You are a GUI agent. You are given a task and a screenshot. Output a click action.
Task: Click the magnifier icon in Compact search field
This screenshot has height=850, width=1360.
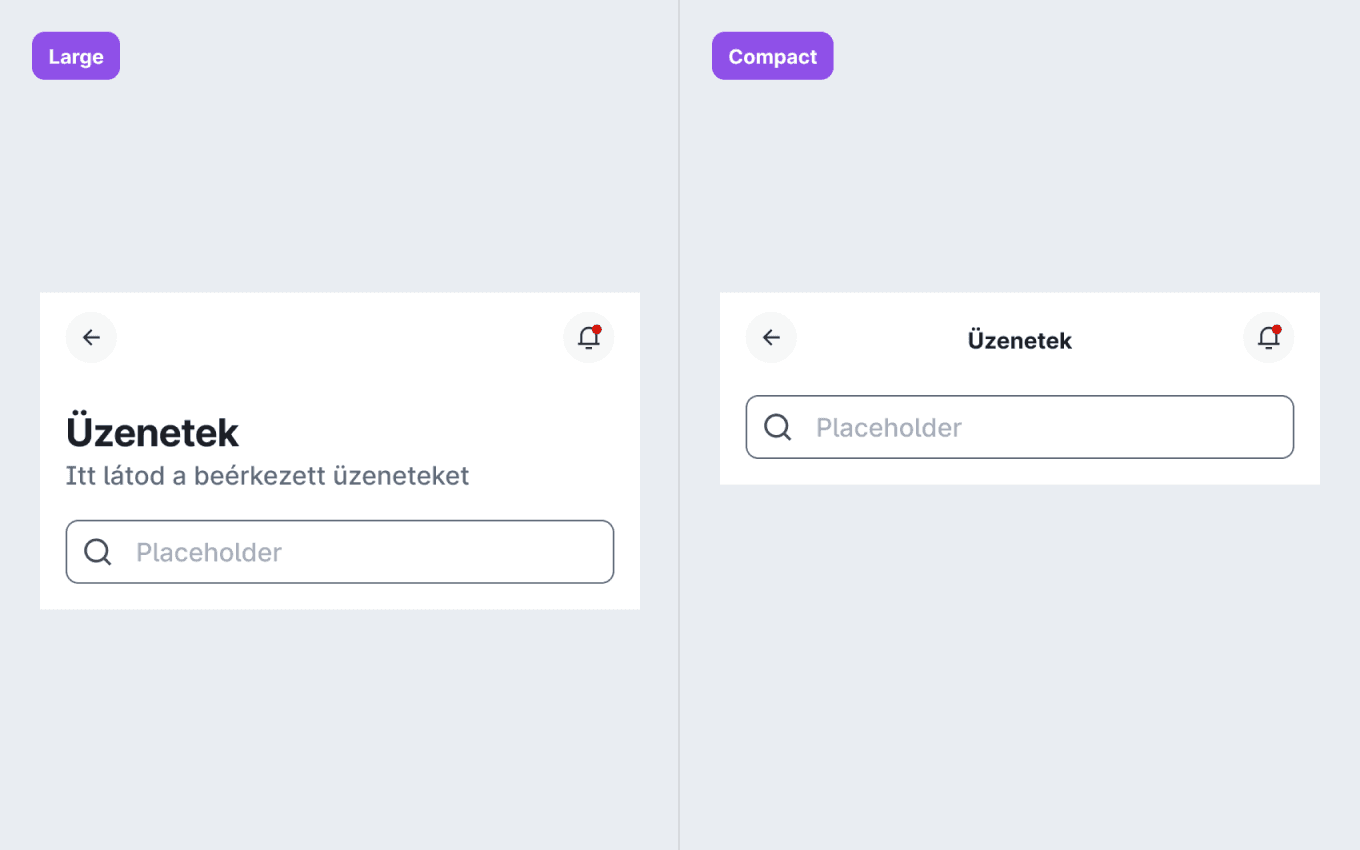pos(777,427)
